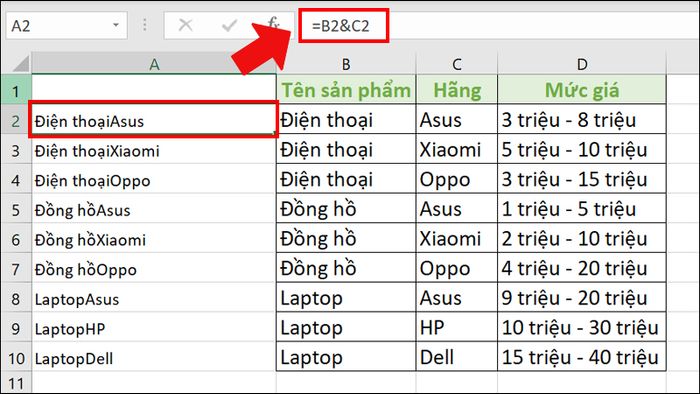Select row 6 header
This screenshot has height=394, width=700.
coord(16,238)
